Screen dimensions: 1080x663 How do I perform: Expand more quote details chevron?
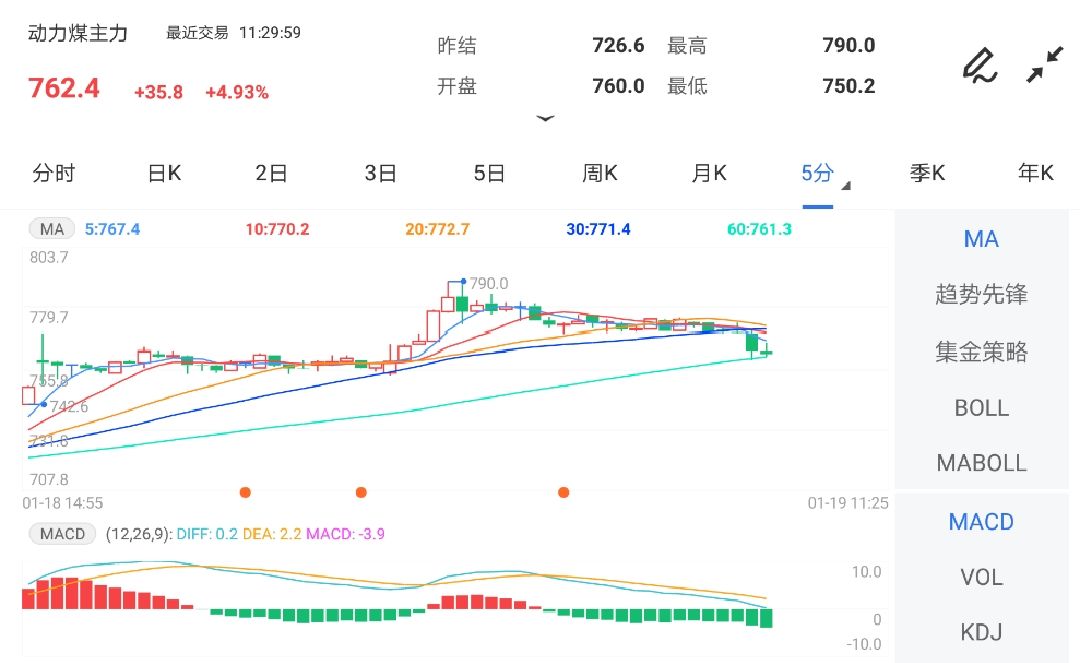click(x=545, y=118)
